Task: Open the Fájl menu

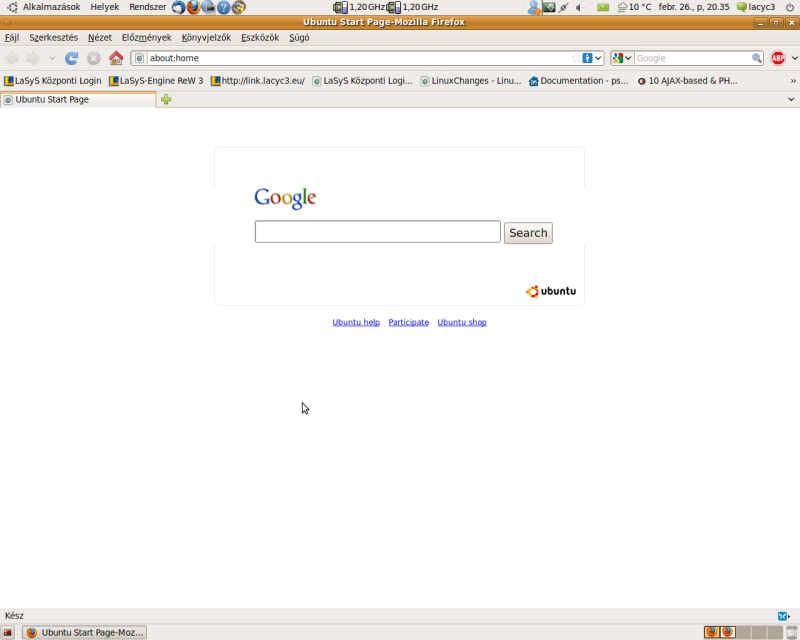Action: (x=12, y=38)
